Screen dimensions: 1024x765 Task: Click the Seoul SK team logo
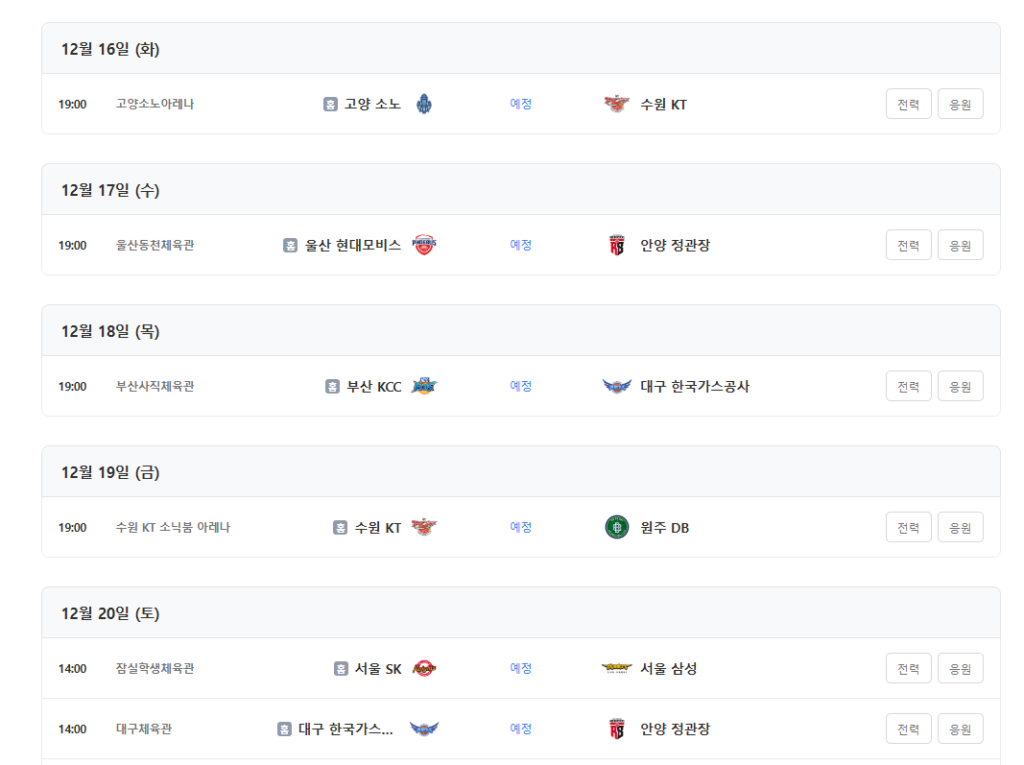coord(425,667)
